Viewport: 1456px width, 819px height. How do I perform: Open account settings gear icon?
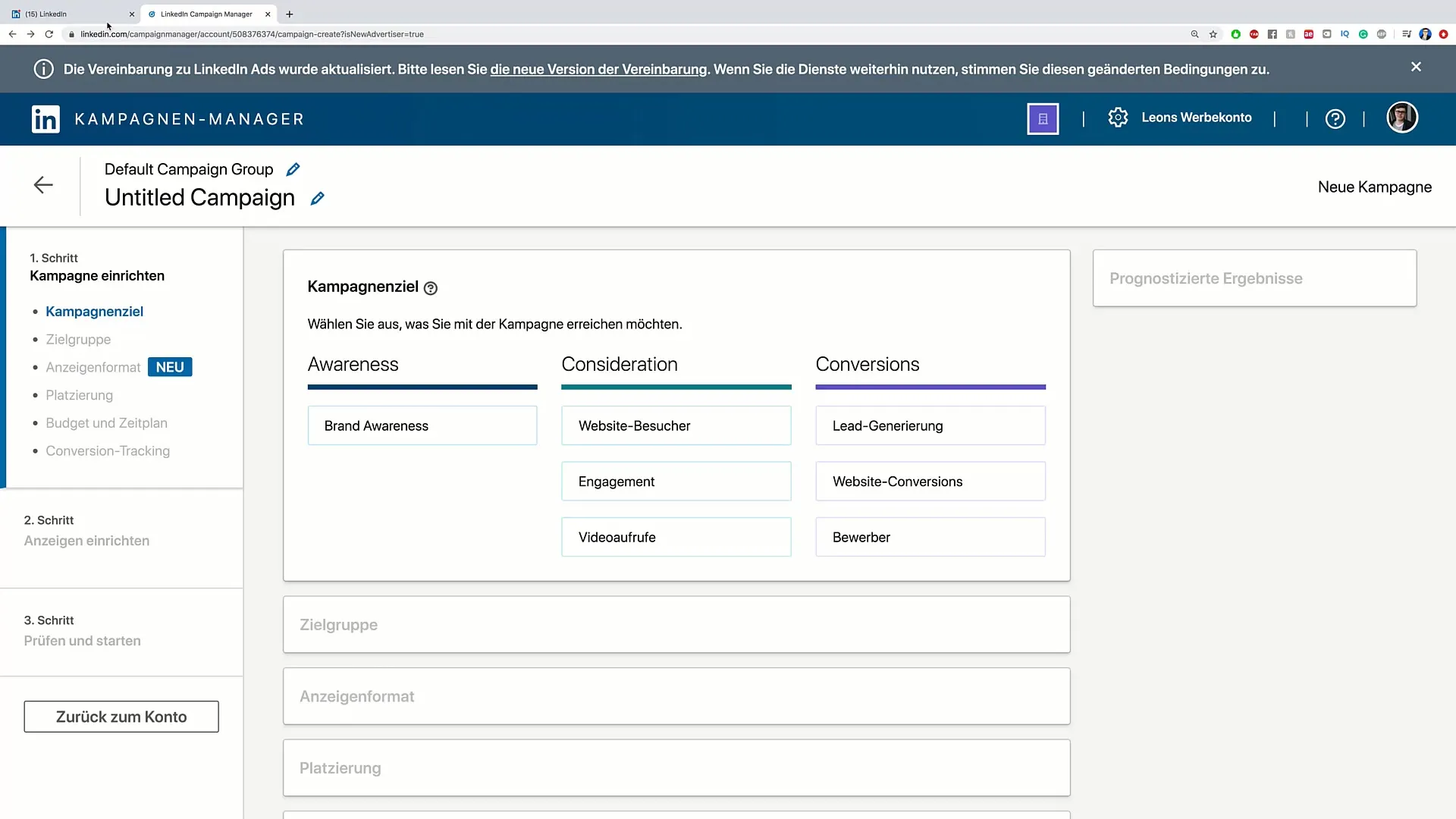click(1118, 118)
